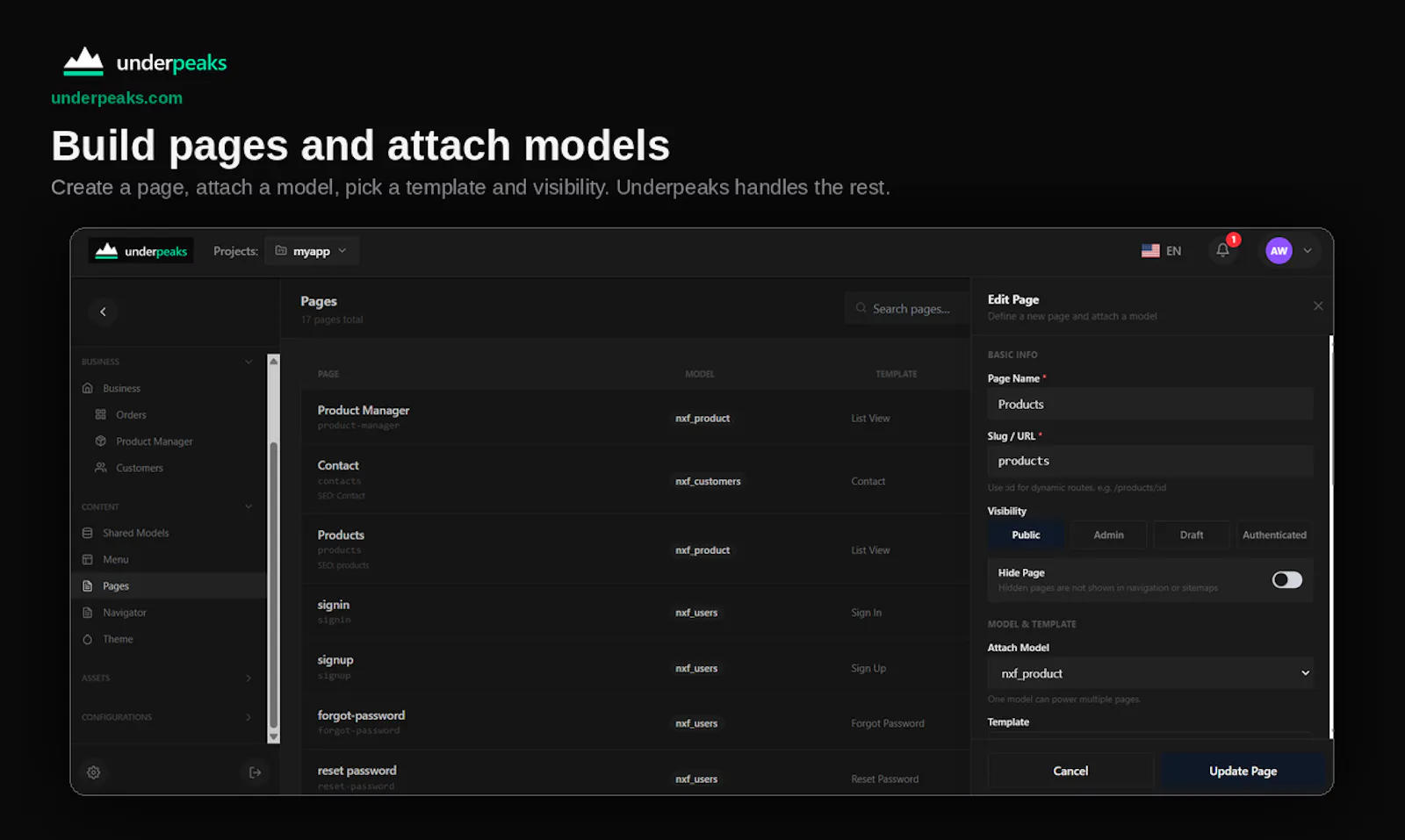Click the Slug / URL input field

coord(1150,461)
